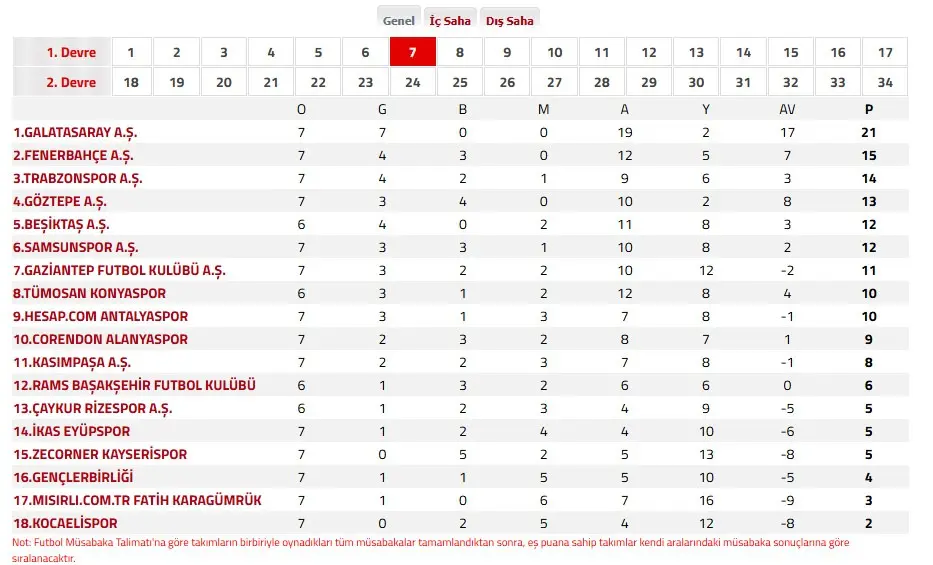Click the highlighted week 7 button

(412, 52)
